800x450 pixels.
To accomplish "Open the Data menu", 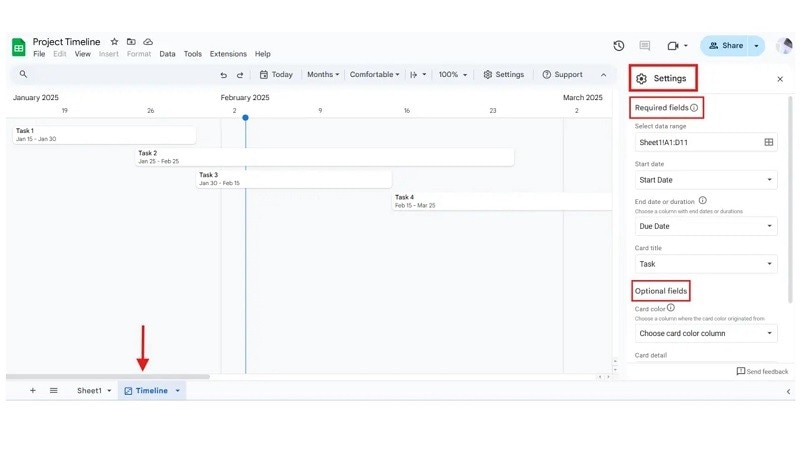I will pos(167,54).
